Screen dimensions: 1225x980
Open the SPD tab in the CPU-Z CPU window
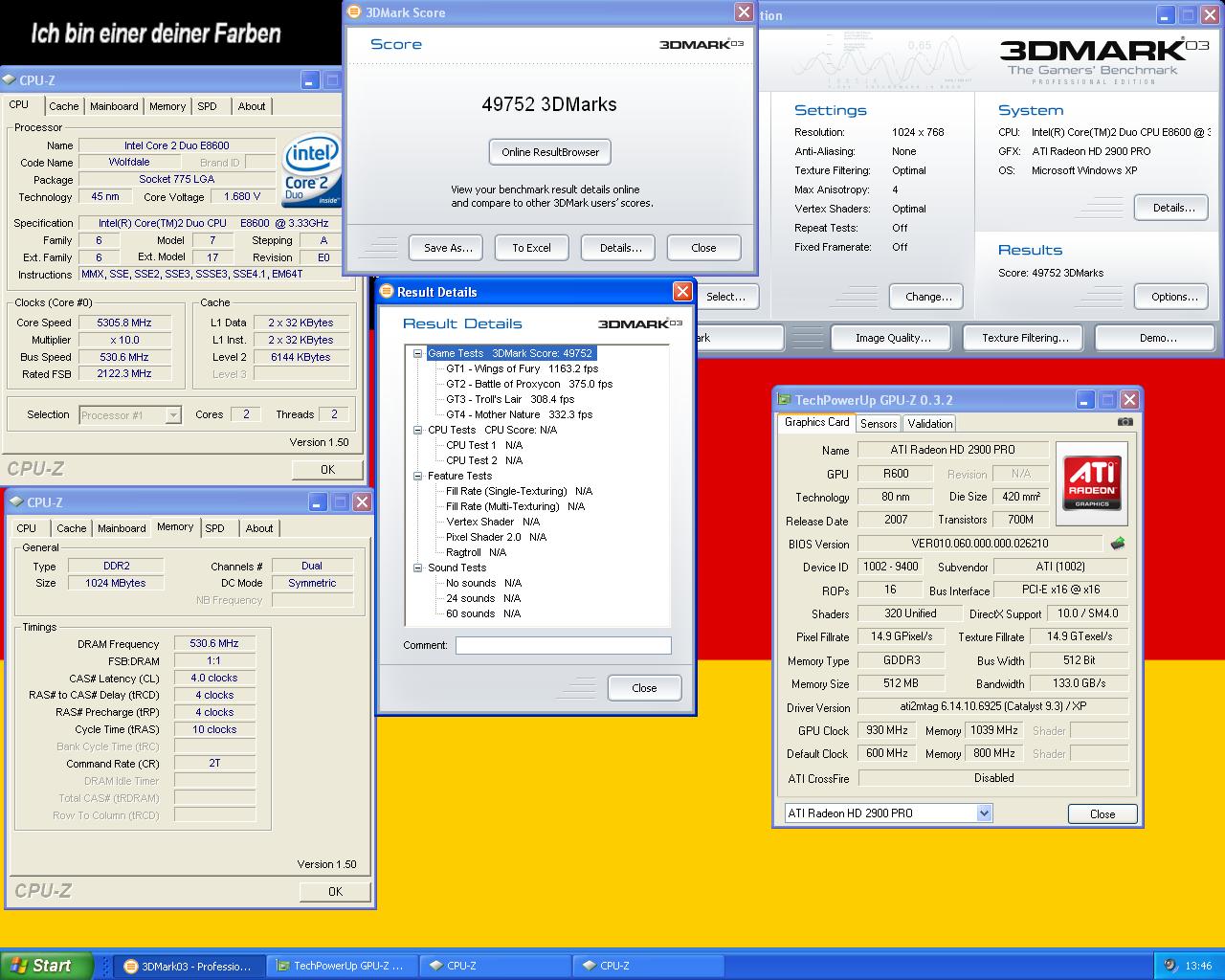click(208, 106)
